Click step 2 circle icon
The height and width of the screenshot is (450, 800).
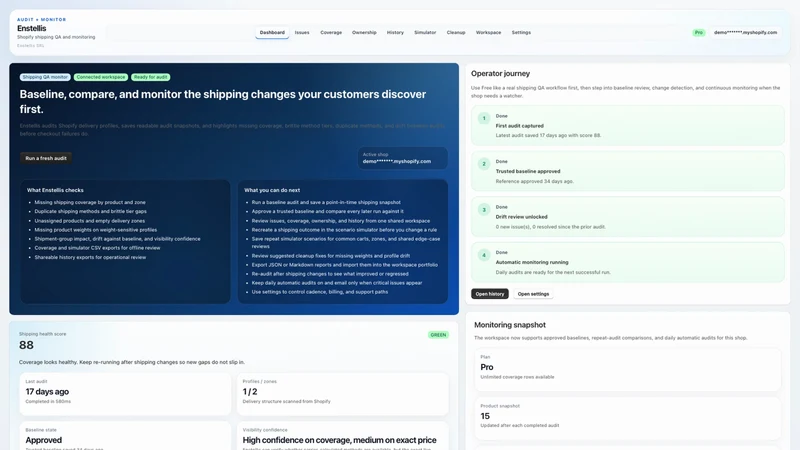(484, 164)
